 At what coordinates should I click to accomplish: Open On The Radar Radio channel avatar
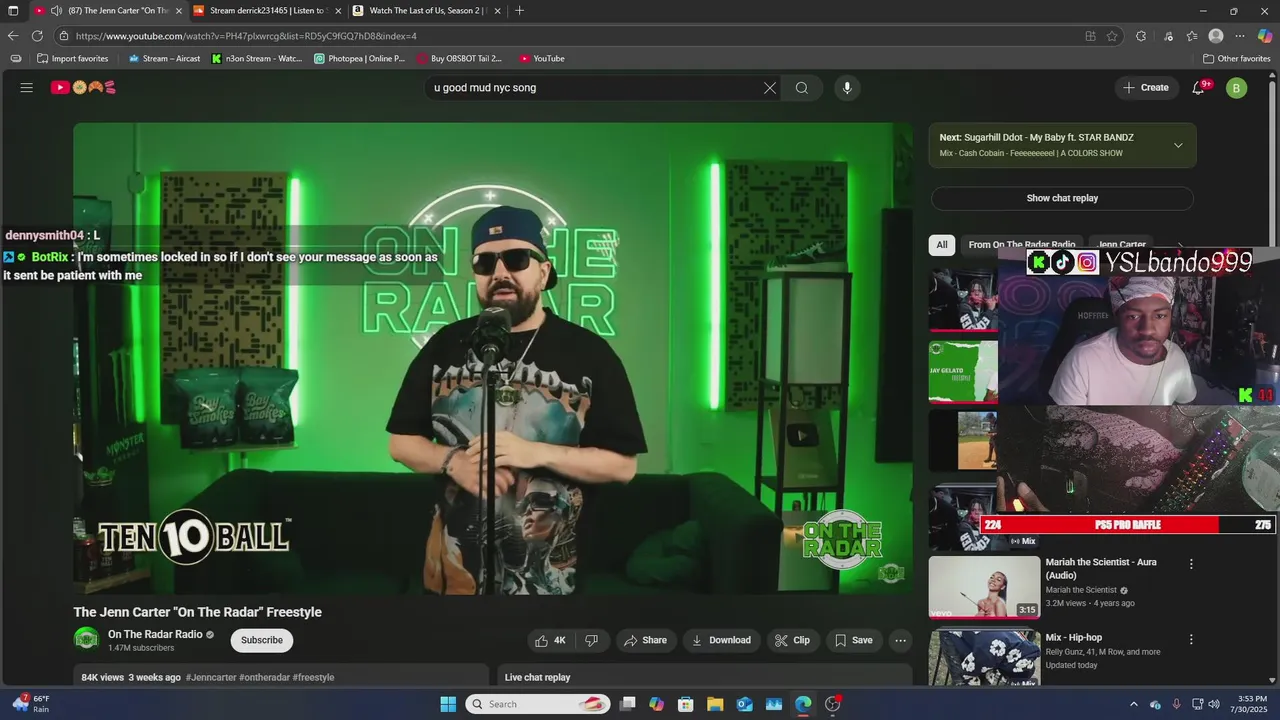pyautogui.click(x=87, y=639)
